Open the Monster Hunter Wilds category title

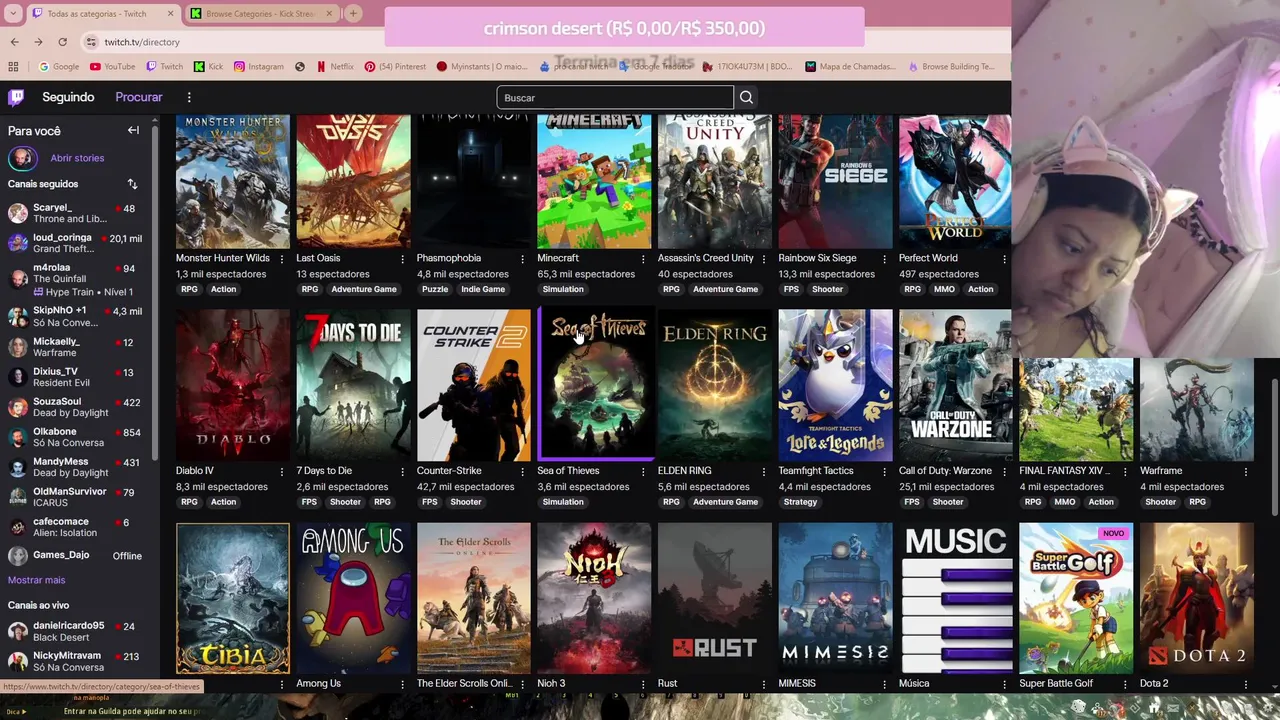223,258
